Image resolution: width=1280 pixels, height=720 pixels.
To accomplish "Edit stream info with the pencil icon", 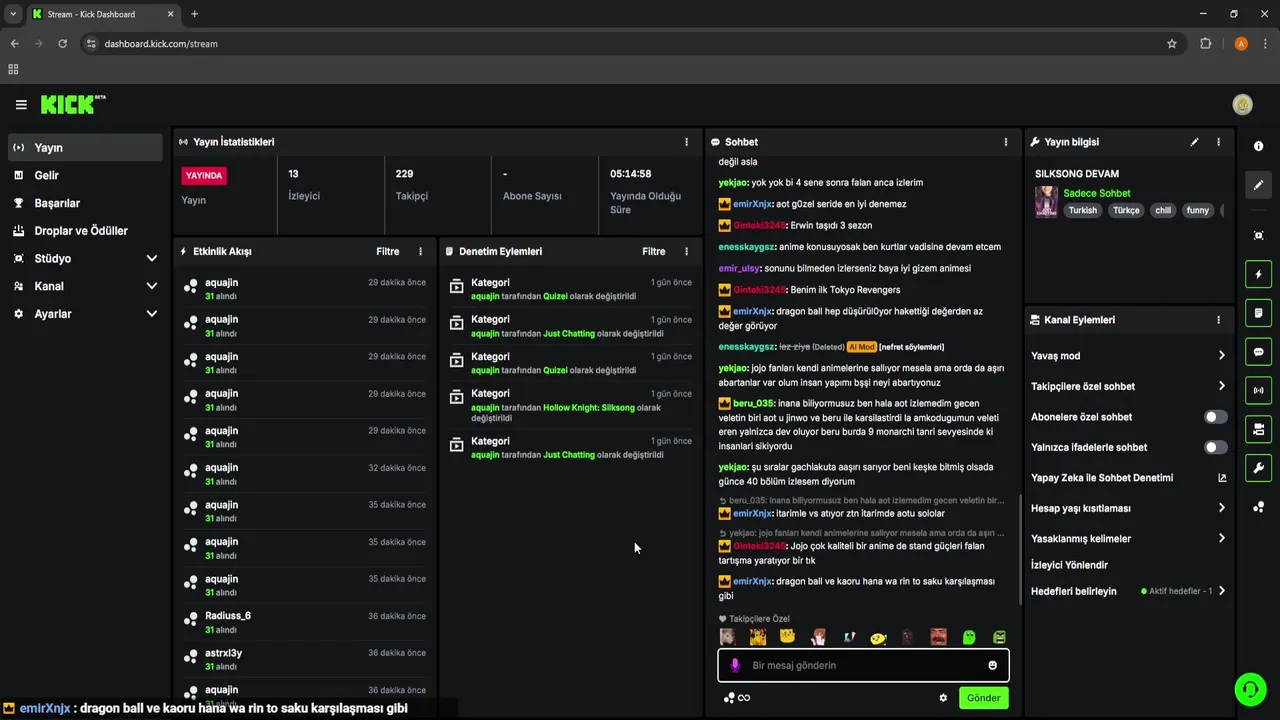I will 1194,142.
